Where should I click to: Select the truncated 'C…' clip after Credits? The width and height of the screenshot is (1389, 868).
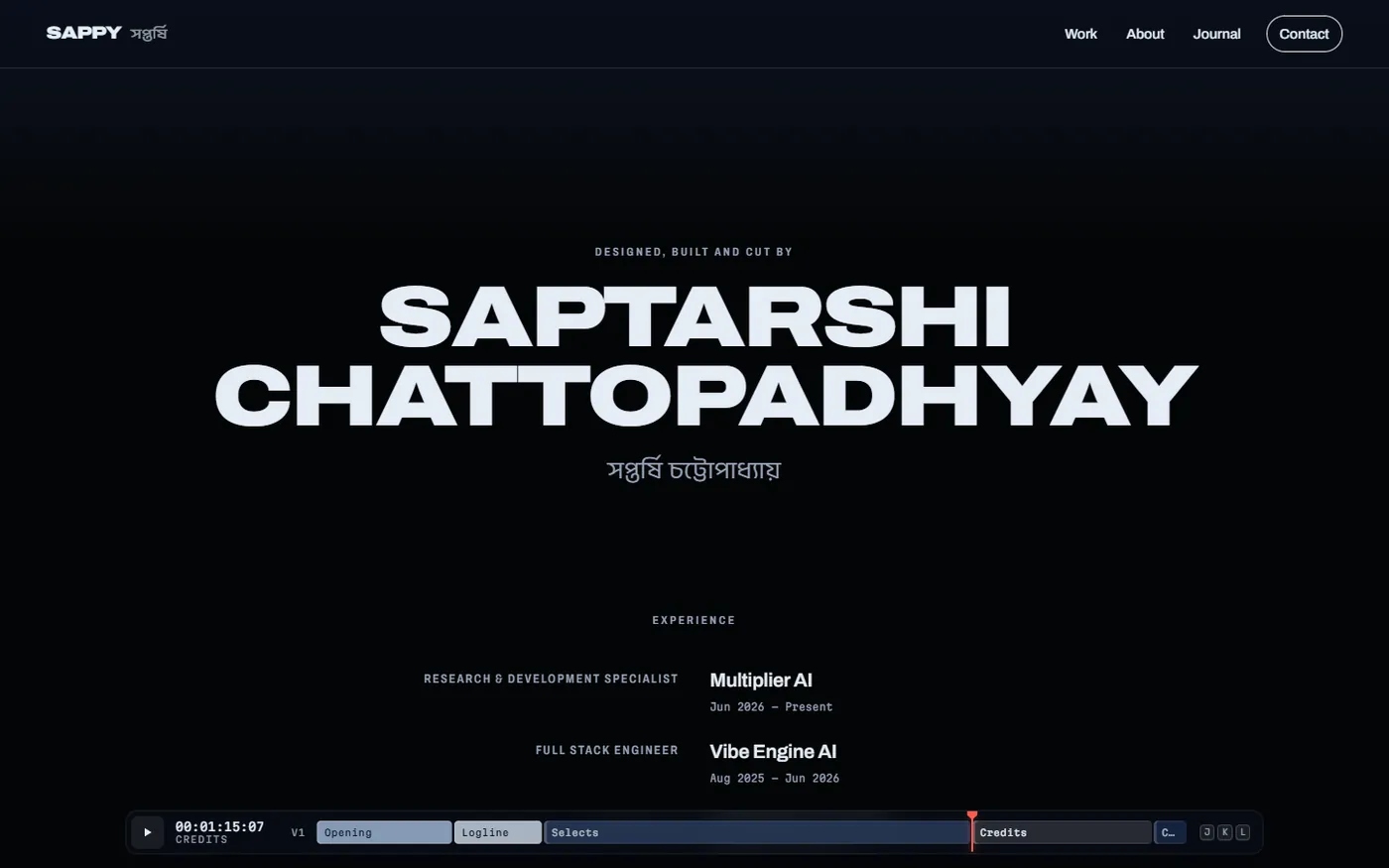click(1170, 832)
